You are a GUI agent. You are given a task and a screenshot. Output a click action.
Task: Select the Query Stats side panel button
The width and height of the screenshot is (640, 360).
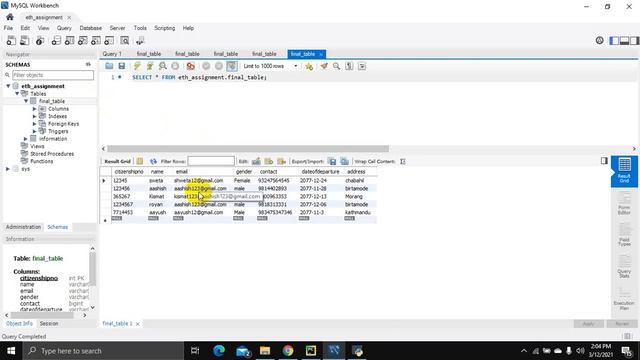point(624,267)
